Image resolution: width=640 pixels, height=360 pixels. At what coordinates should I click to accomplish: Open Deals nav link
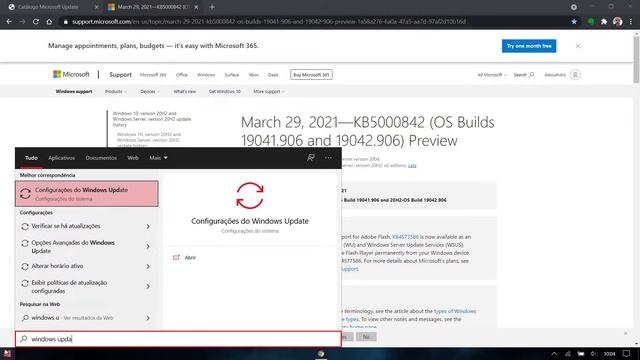tap(273, 75)
